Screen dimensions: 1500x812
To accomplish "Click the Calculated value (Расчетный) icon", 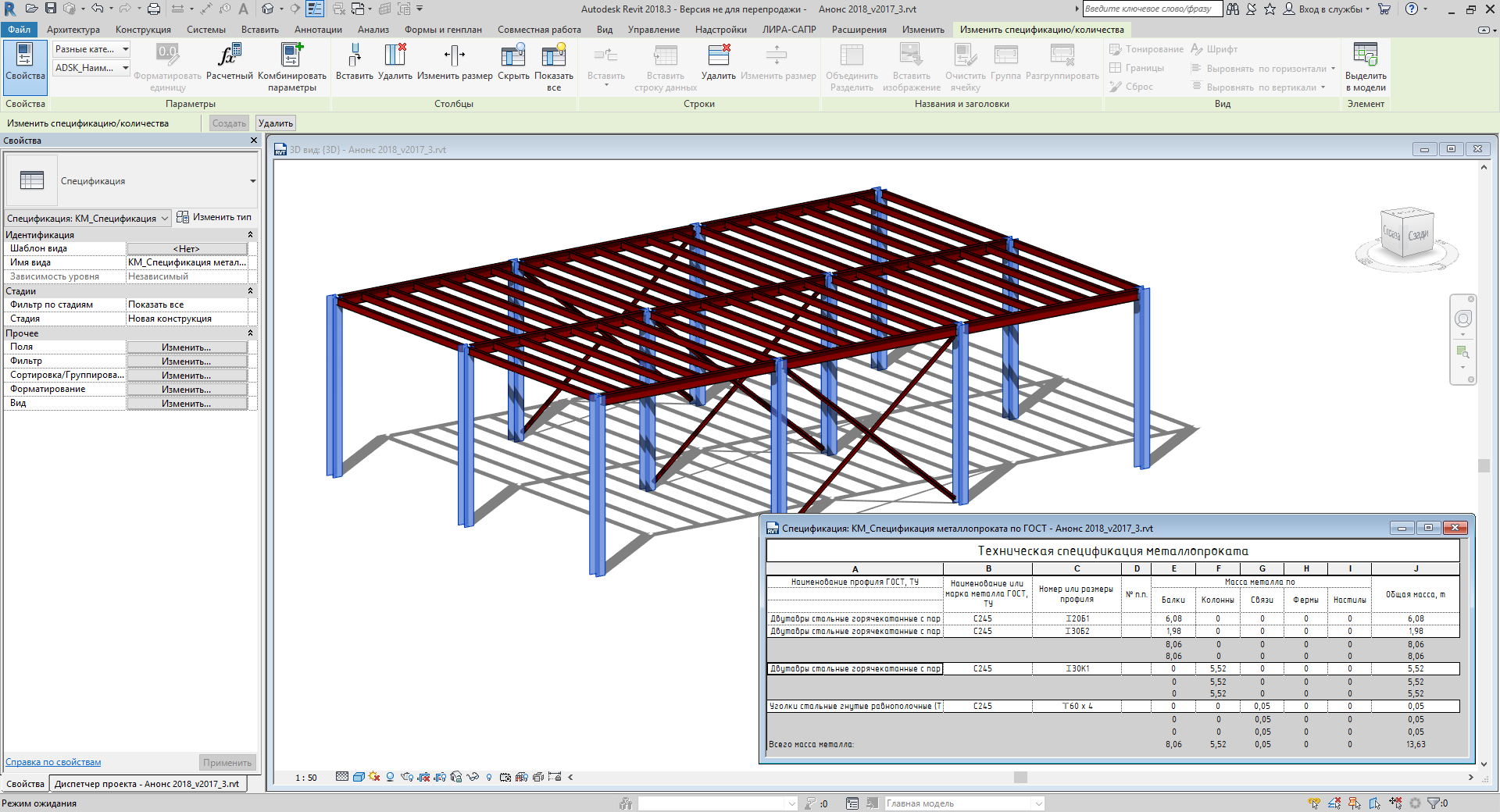I will (229, 56).
